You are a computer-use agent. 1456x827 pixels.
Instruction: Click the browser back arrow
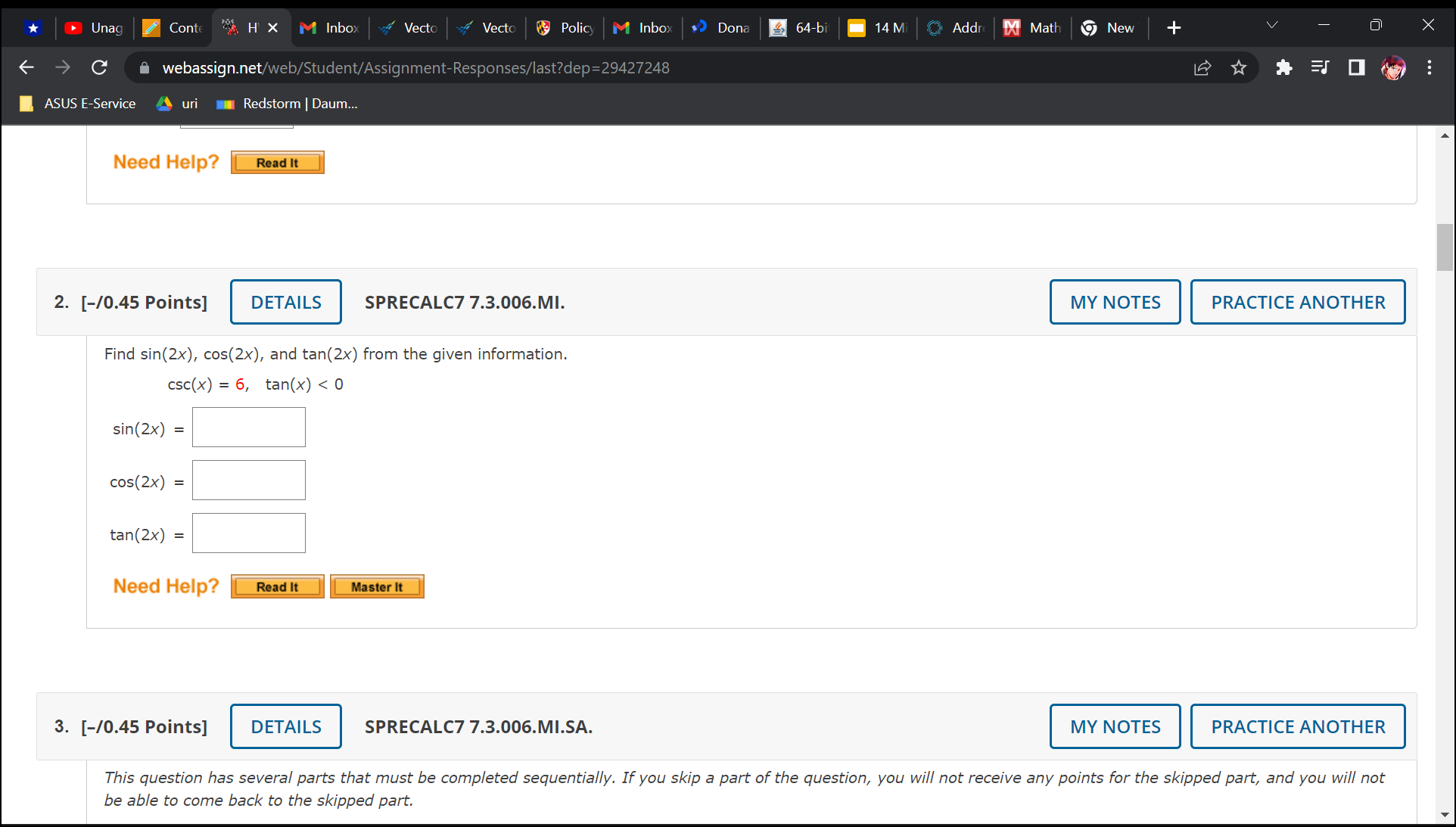(26, 68)
